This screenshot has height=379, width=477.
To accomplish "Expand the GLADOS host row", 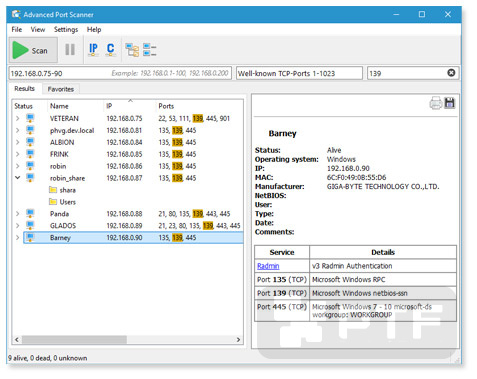I will [18, 226].
